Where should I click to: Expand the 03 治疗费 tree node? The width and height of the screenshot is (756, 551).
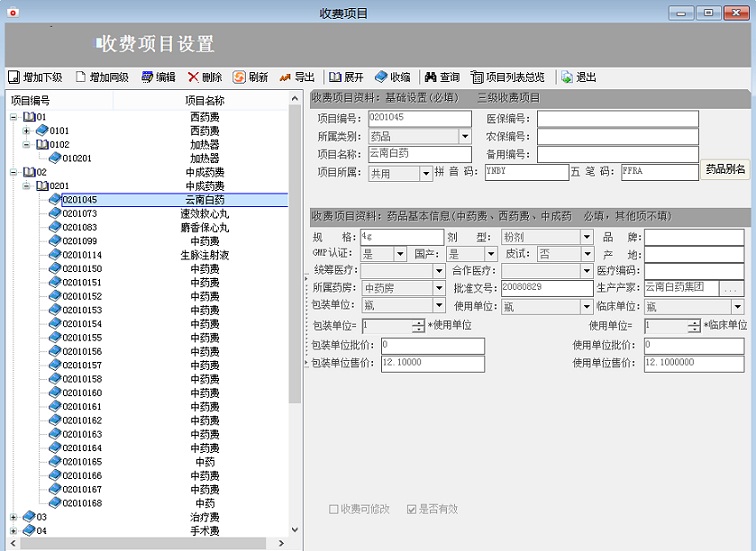click(x=14, y=517)
